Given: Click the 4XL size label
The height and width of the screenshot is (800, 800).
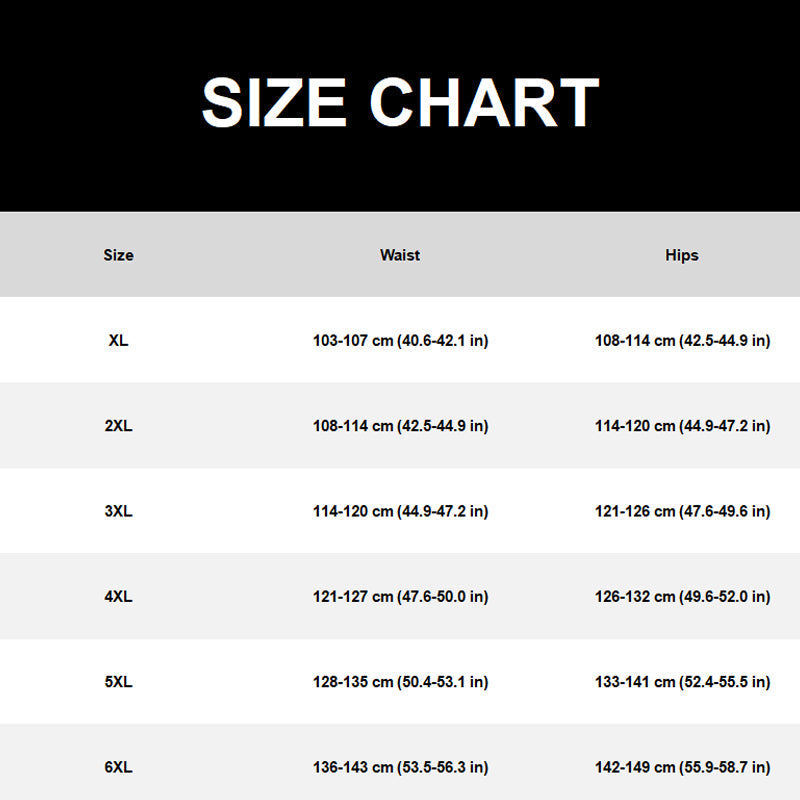Looking at the screenshot, I should click(x=118, y=596).
